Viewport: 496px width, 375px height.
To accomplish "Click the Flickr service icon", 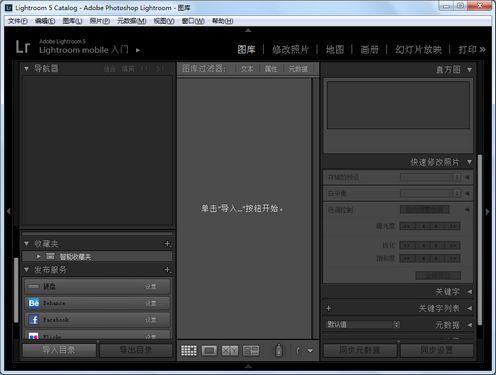I will click(x=34, y=336).
